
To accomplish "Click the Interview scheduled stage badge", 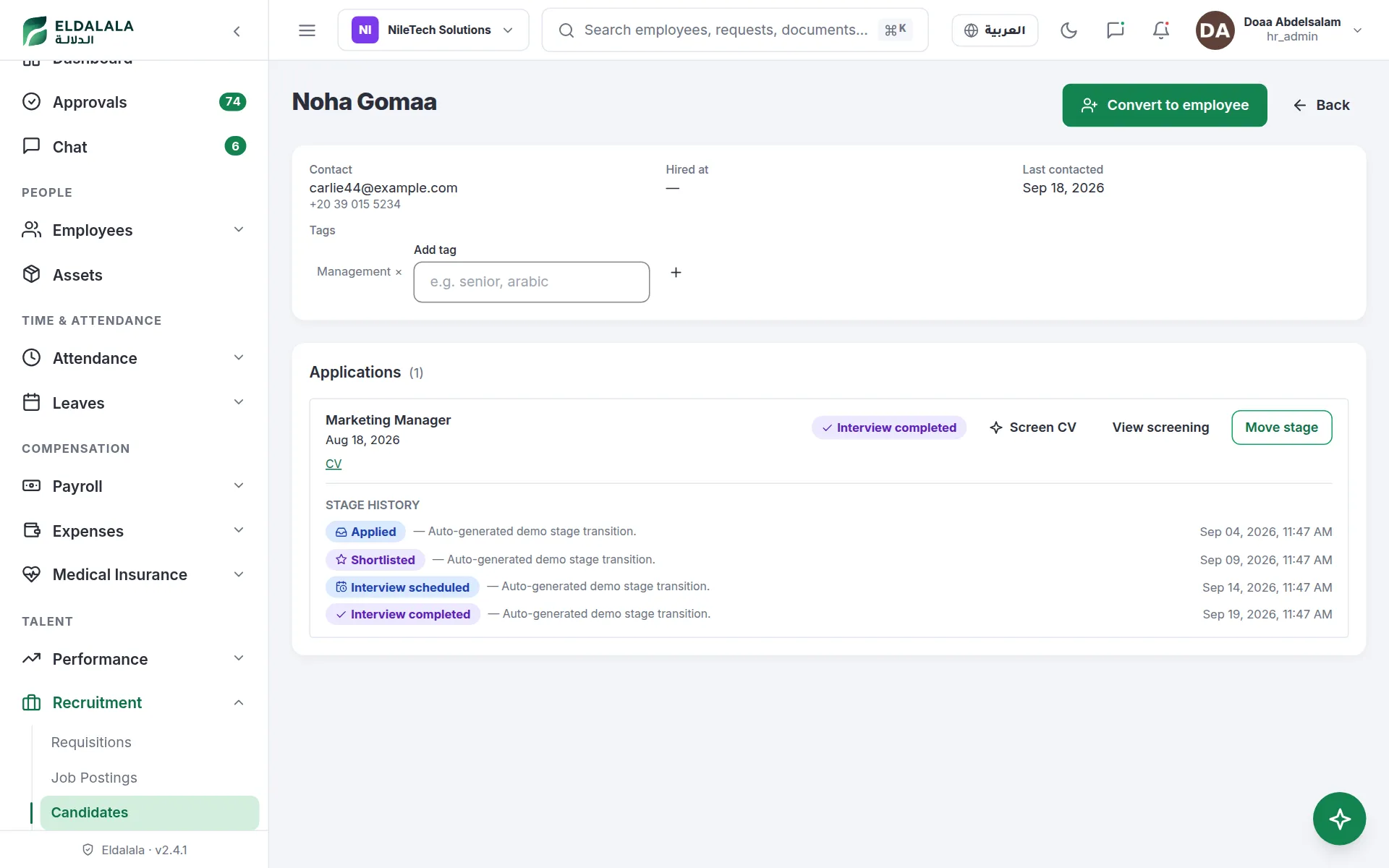I will [402, 587].
